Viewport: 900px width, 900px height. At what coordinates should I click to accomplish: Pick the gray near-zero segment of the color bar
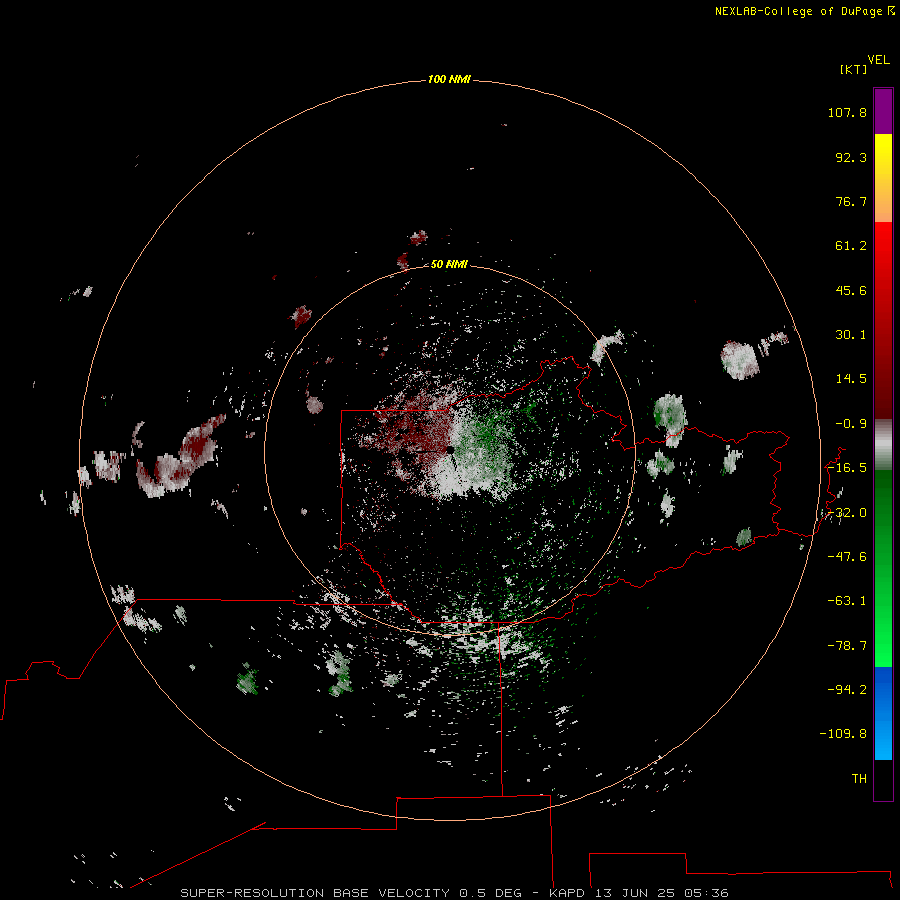coord(883,445)
